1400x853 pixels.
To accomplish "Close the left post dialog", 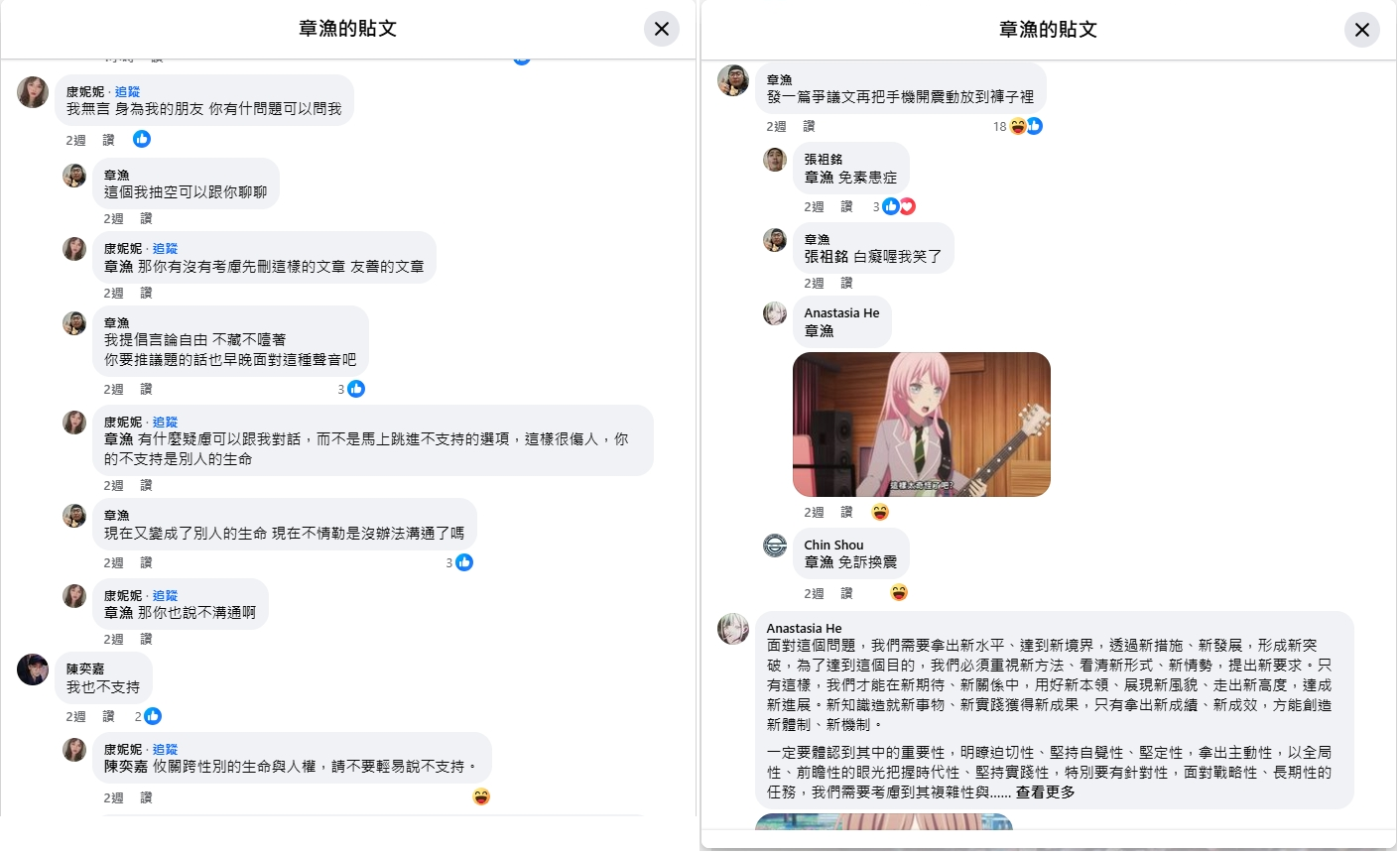I will point(662,29).
